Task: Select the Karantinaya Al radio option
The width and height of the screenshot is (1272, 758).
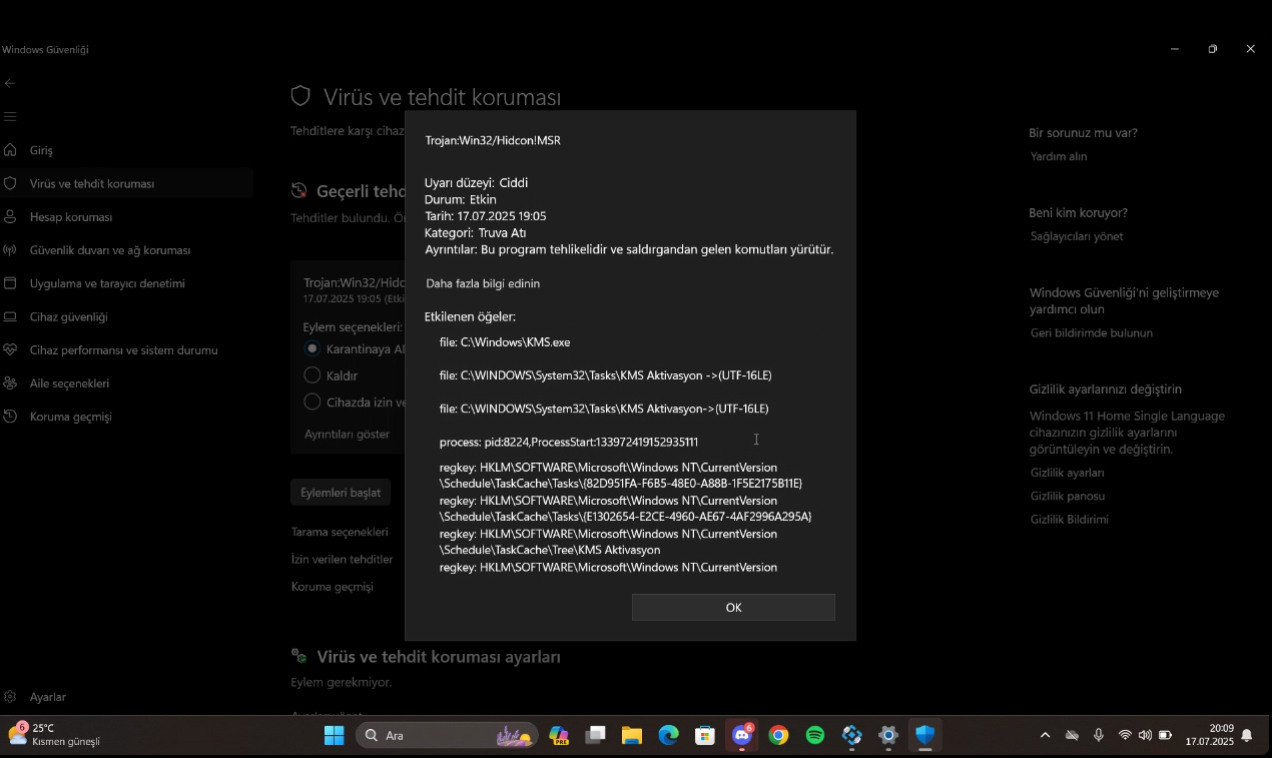Action: 312,349
